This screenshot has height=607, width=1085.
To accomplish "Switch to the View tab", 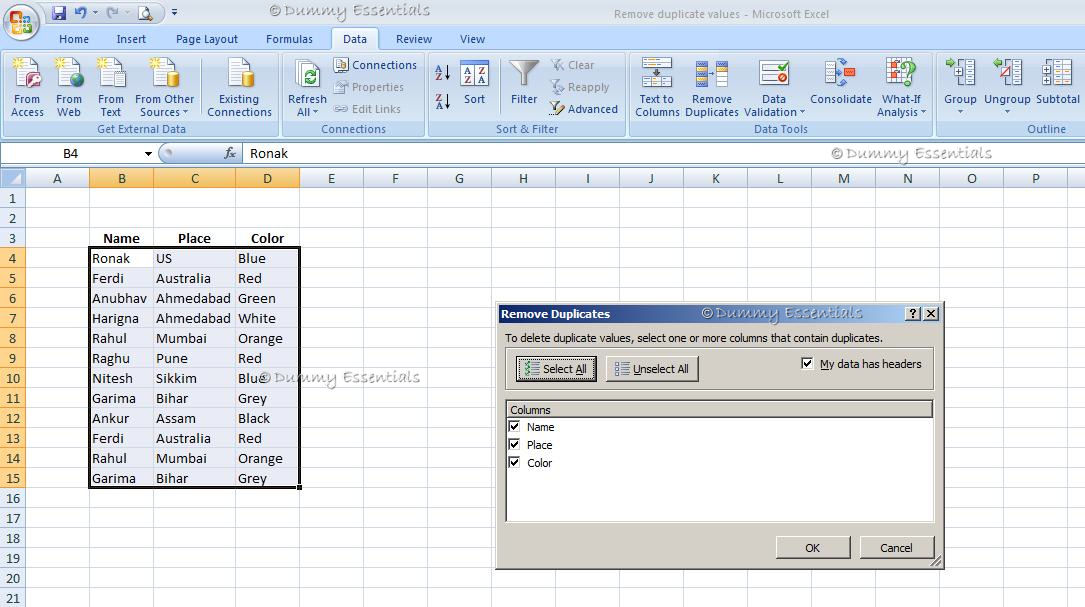I will pyautogui.click(x=473, y=39).
